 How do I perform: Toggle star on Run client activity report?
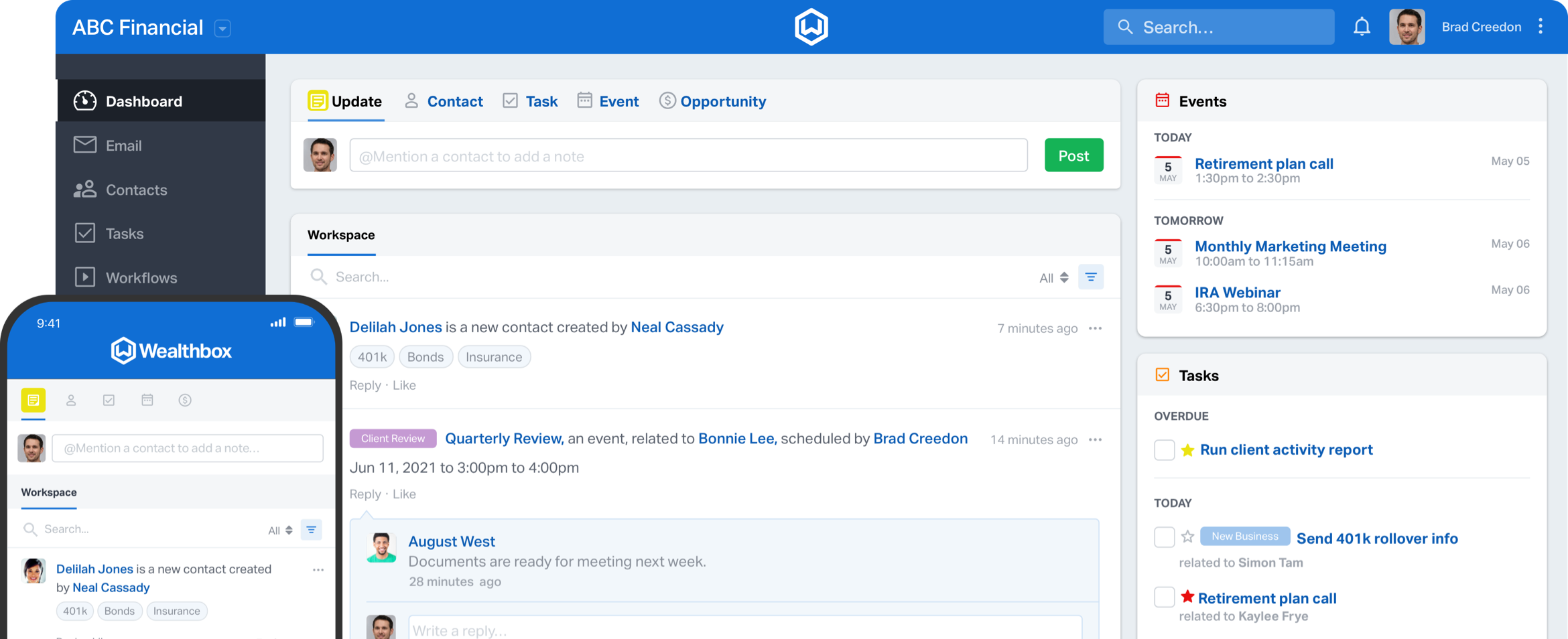[x=1187, y=449]
